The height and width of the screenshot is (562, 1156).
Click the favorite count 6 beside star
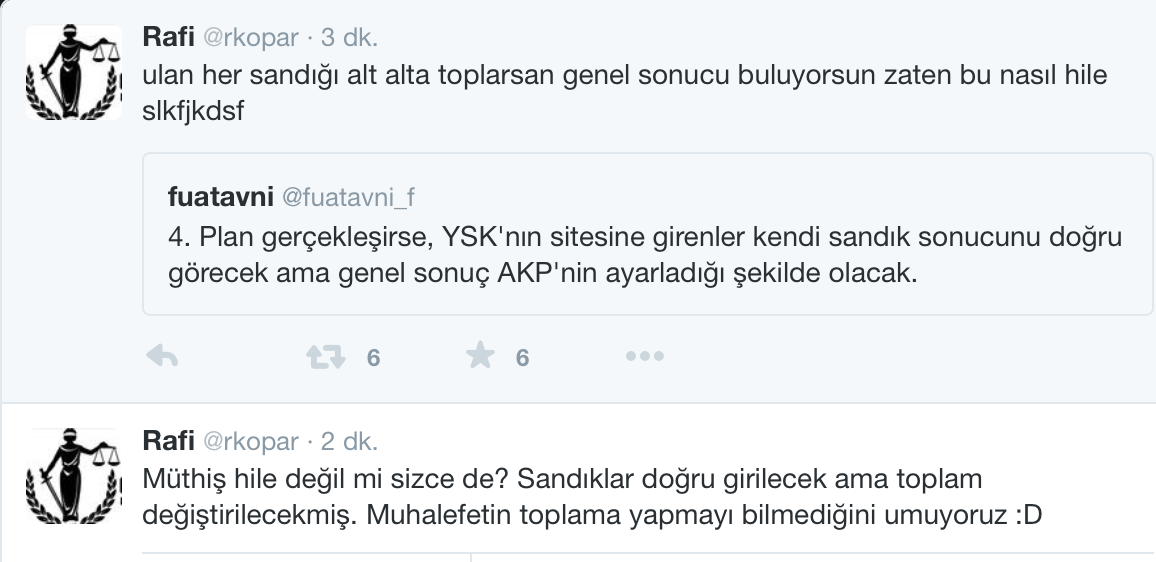(522, 358)
